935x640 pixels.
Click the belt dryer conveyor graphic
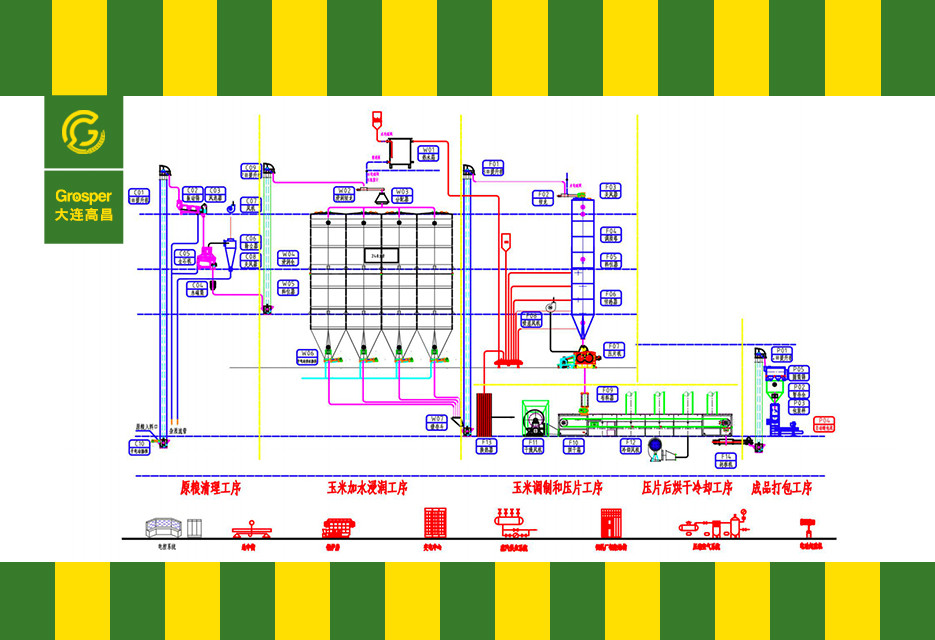point(645,423)
